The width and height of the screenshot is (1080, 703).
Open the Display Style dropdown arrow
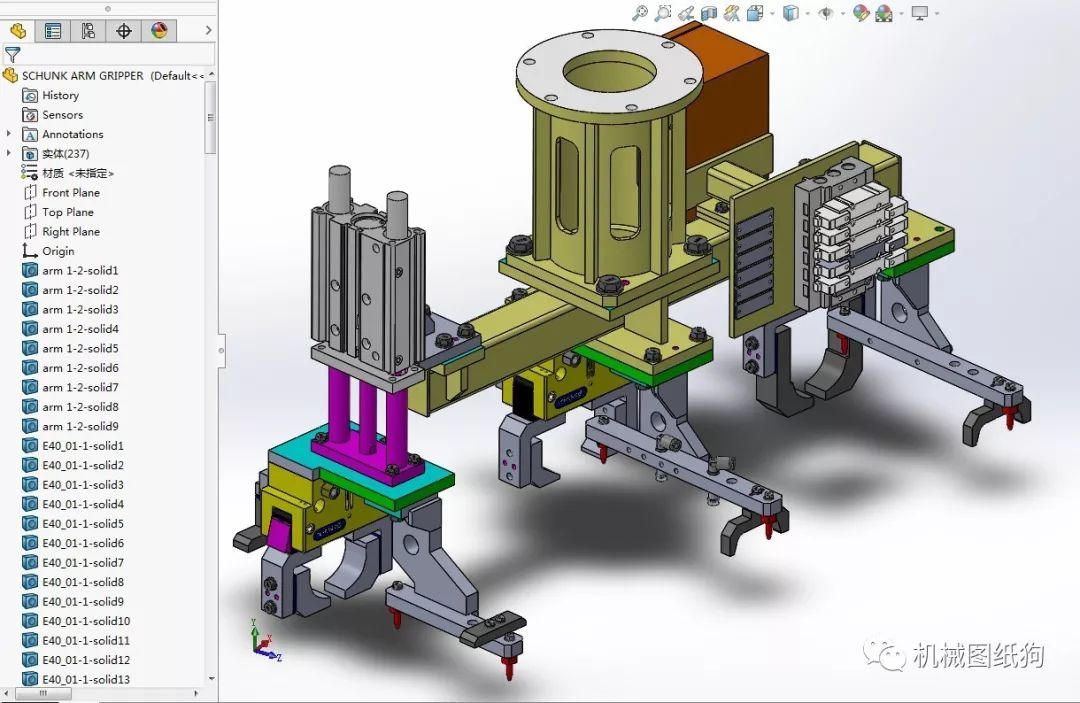[808, 13]
